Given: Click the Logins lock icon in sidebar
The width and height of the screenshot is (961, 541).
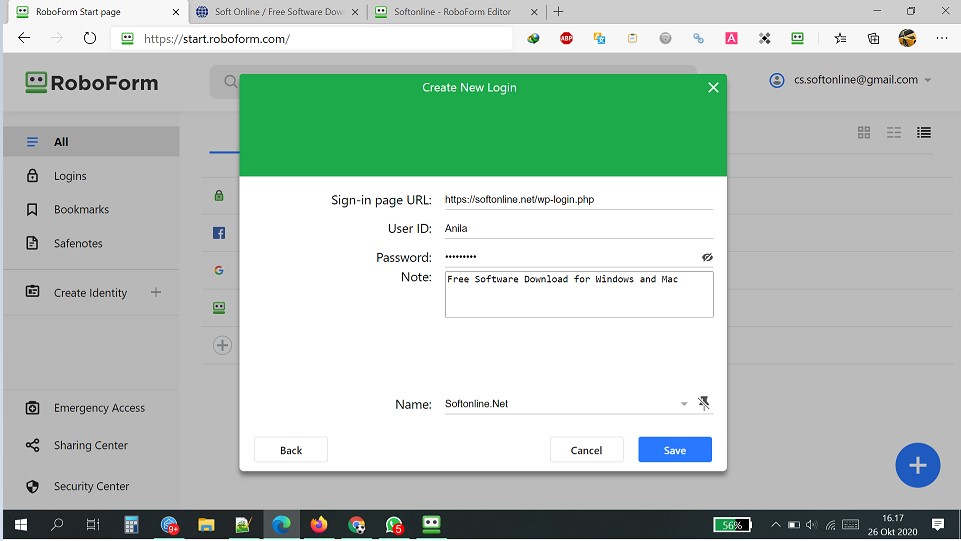Looking at the screenshot, I should [x=32, y=176].
